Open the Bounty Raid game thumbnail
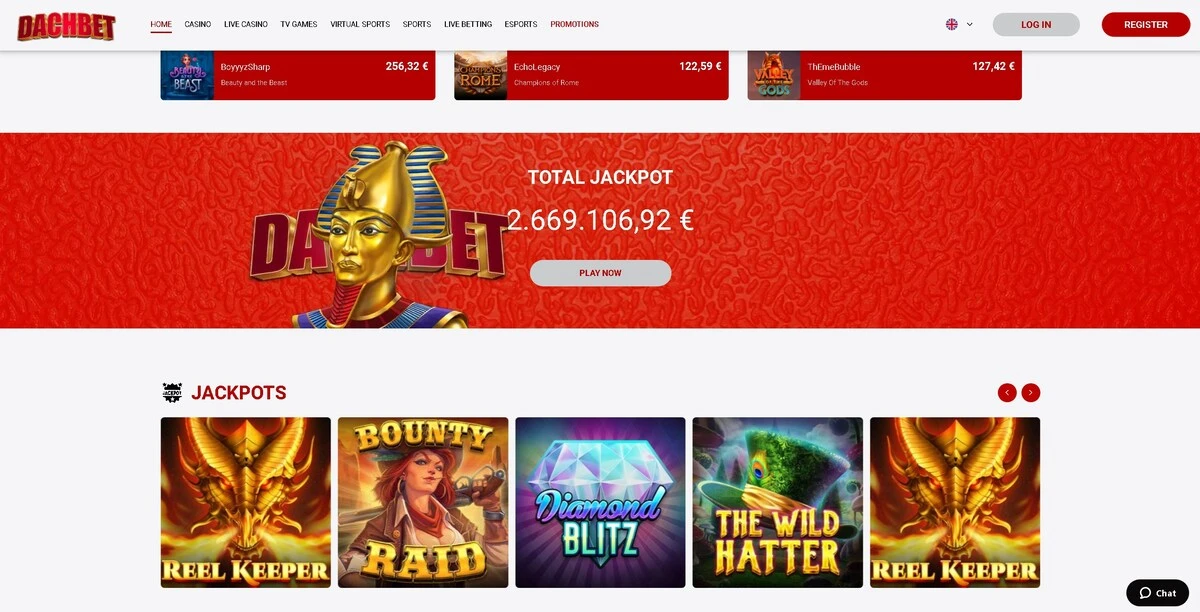The width and height of the screenshot is (1200, 612). tap(423, 503)
